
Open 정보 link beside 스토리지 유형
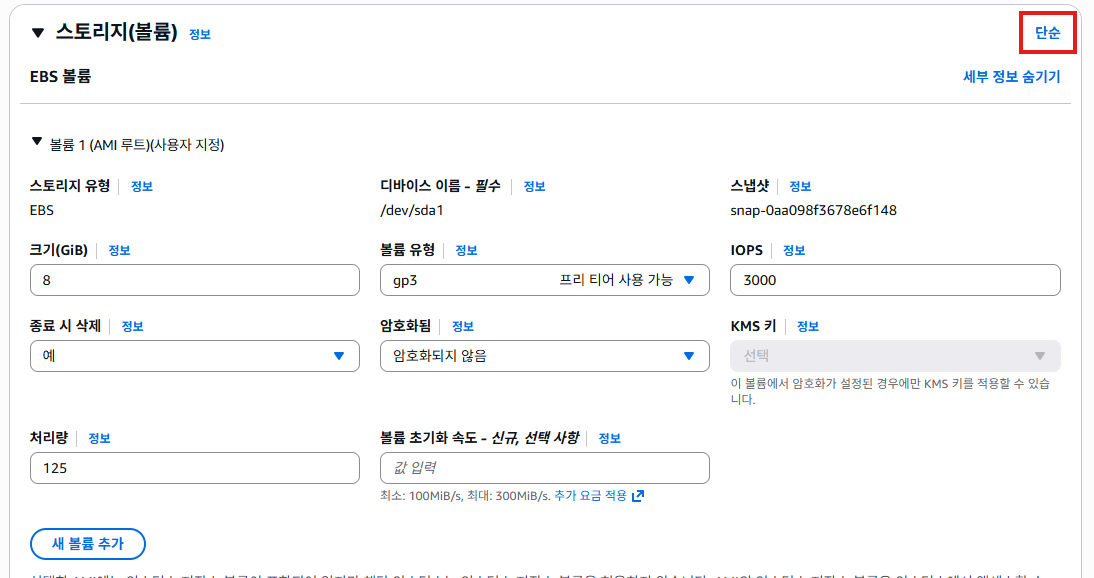coord(141,186)
